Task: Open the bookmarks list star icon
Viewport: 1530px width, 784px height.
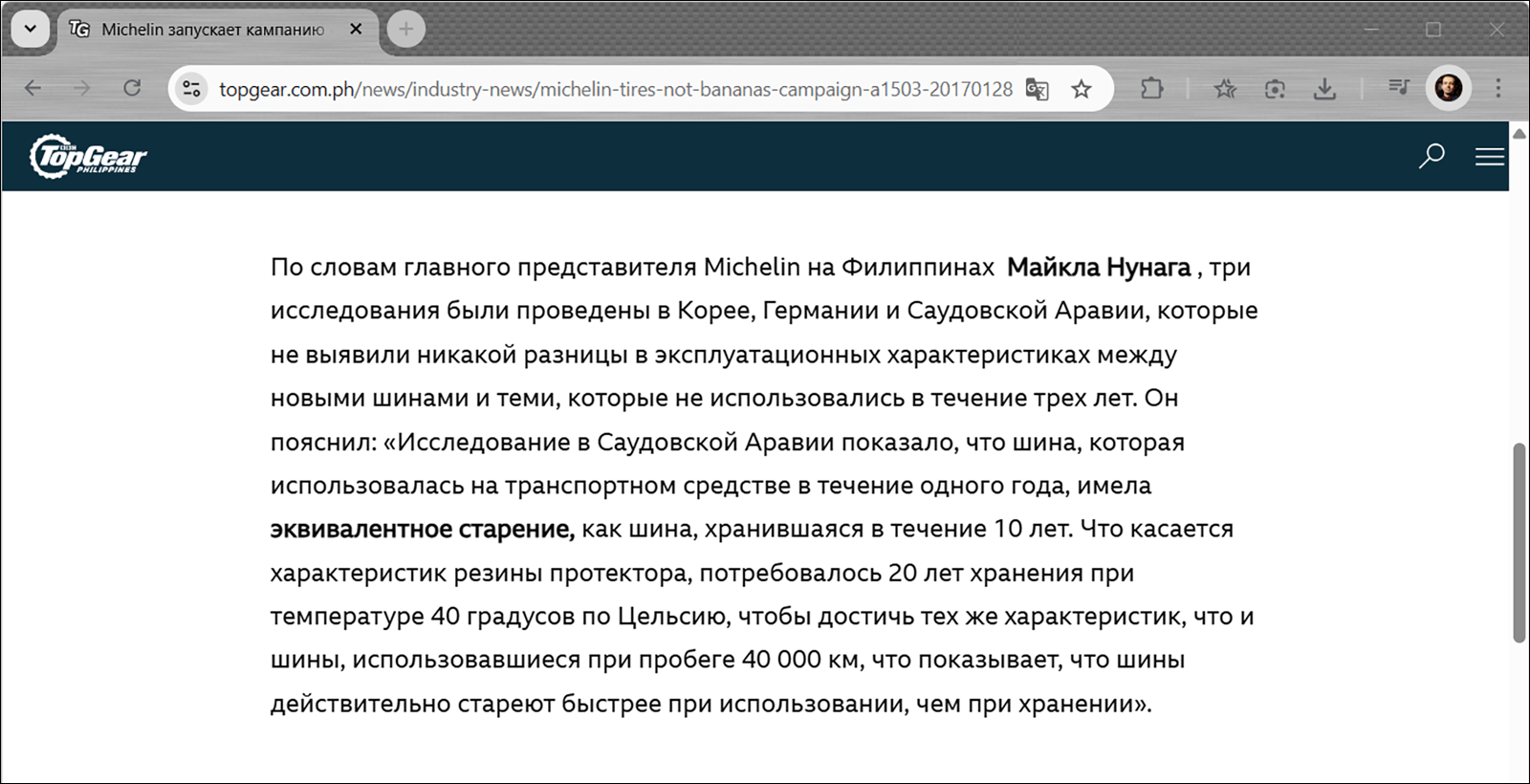Action: pos(1225,89)
